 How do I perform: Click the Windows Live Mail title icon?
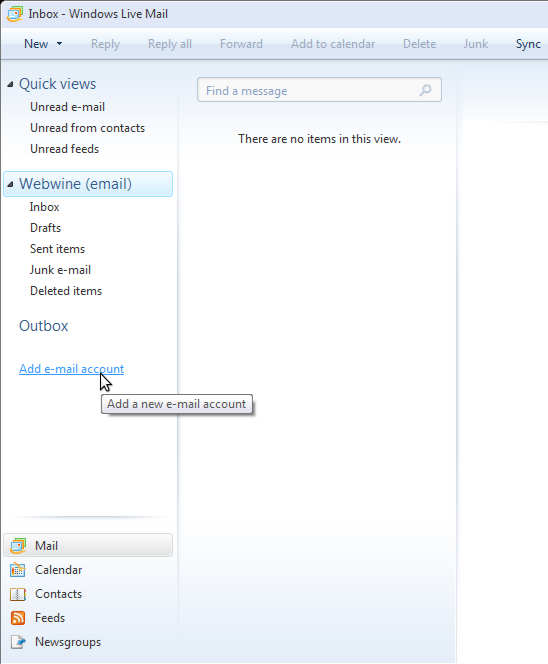(x=15, y=14)
